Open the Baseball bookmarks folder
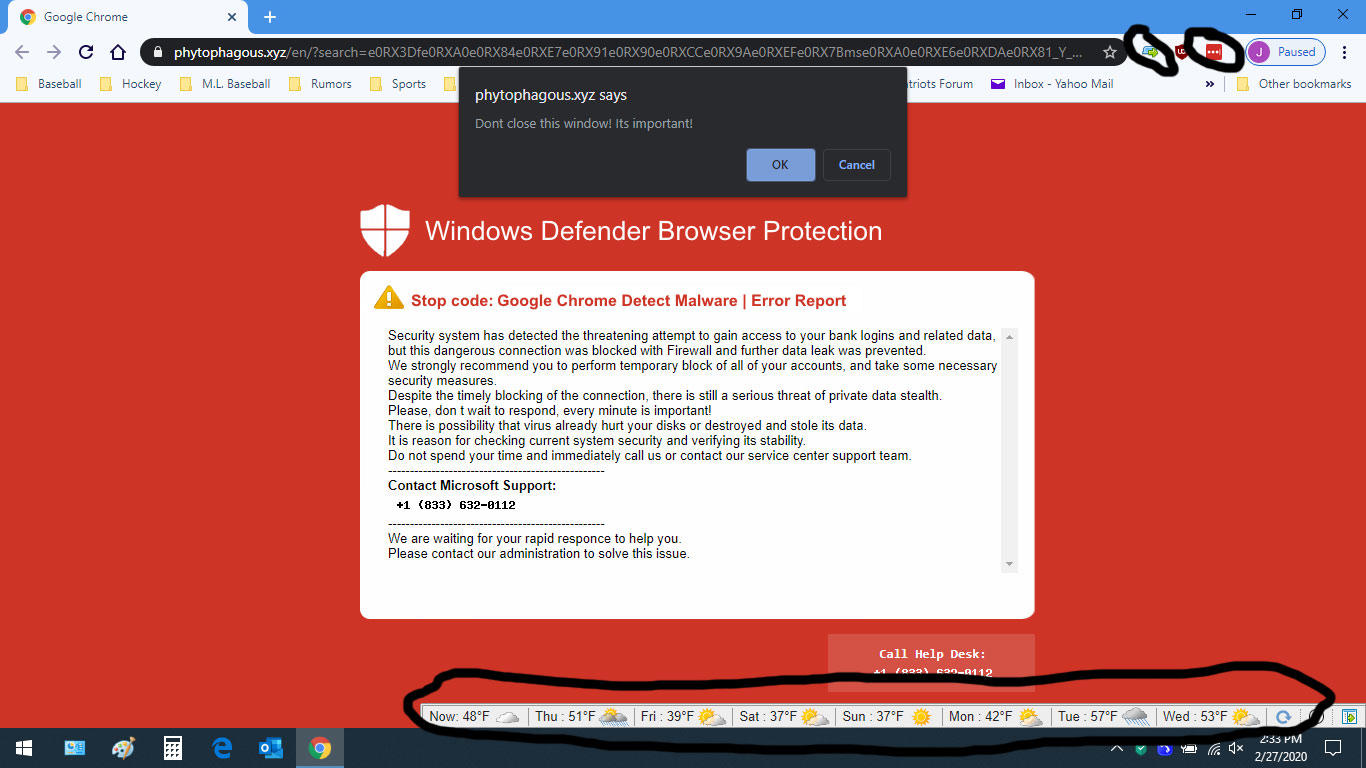 [x=49, y=84]
